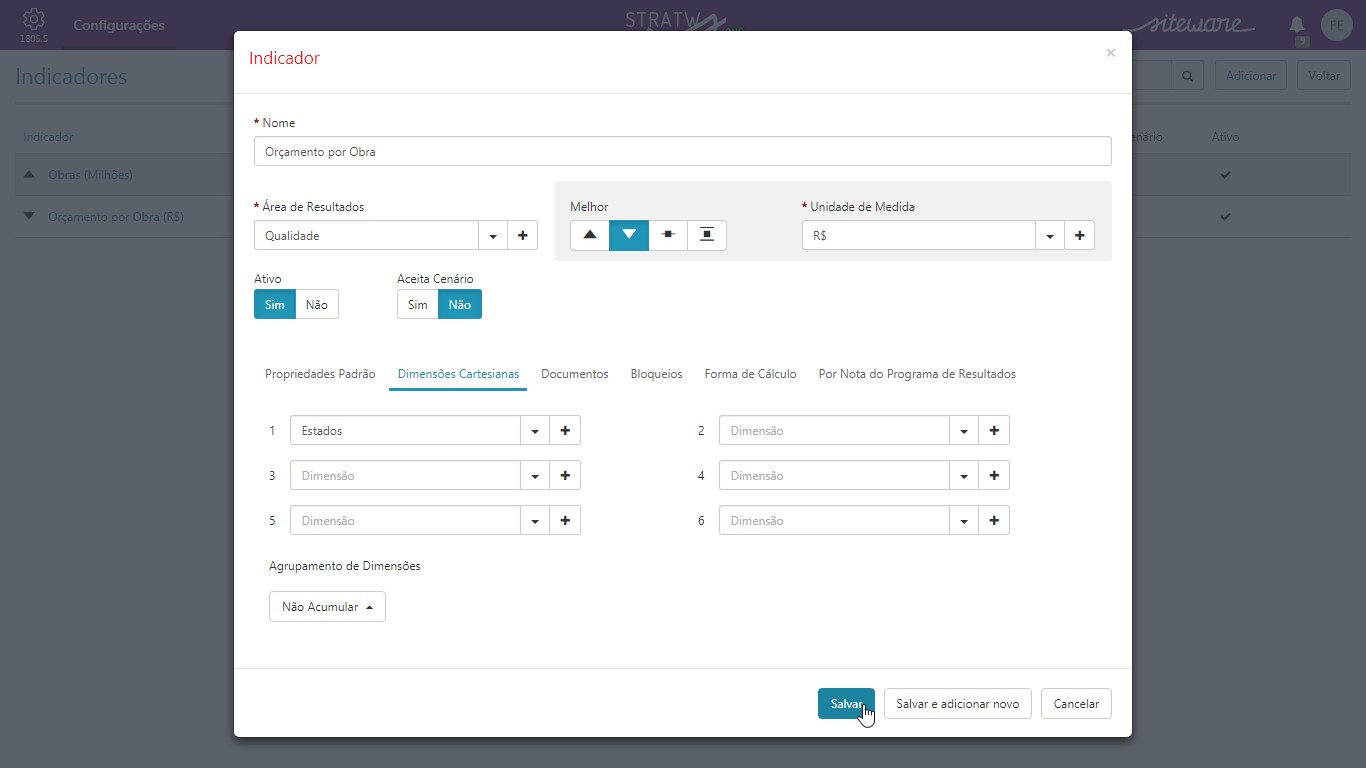Add a new Área de Resultados with plus
This screenshot has width=1366, height=768.
point(522,236)
